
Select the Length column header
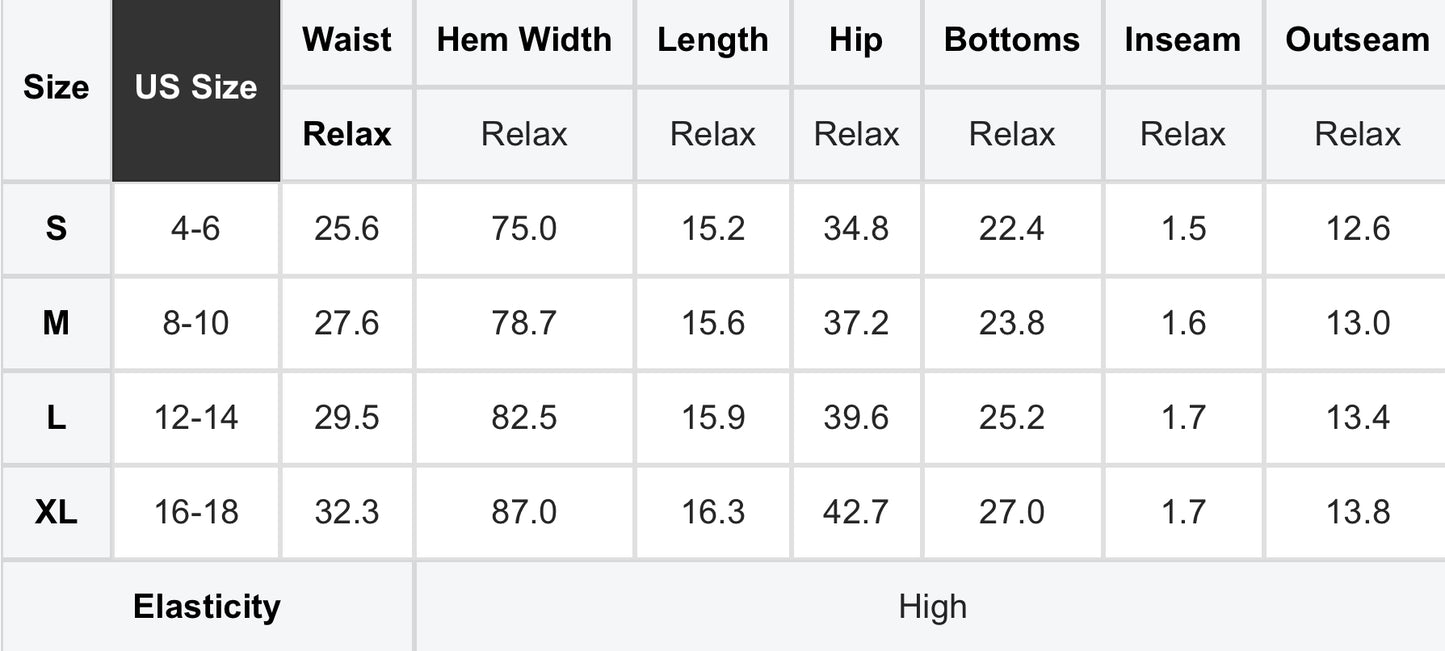pyautogui.click(x=713, y=41)
